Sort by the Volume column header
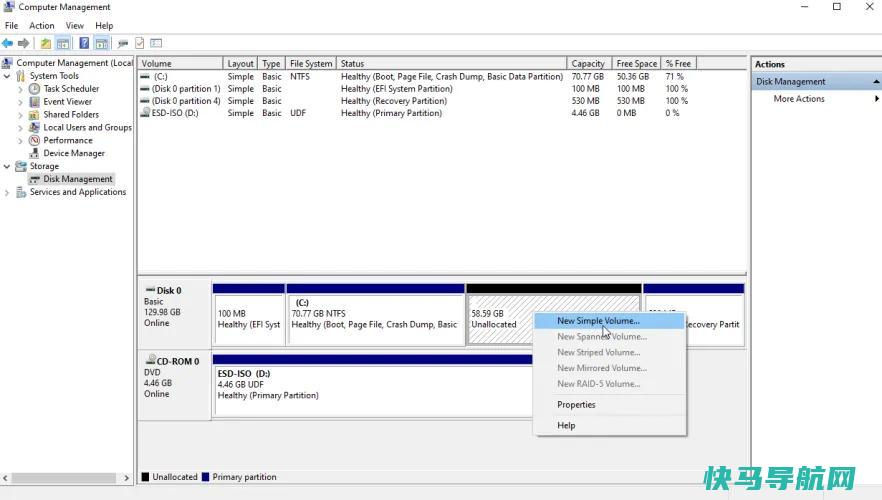The image size is (882, 500). point(180,64)
